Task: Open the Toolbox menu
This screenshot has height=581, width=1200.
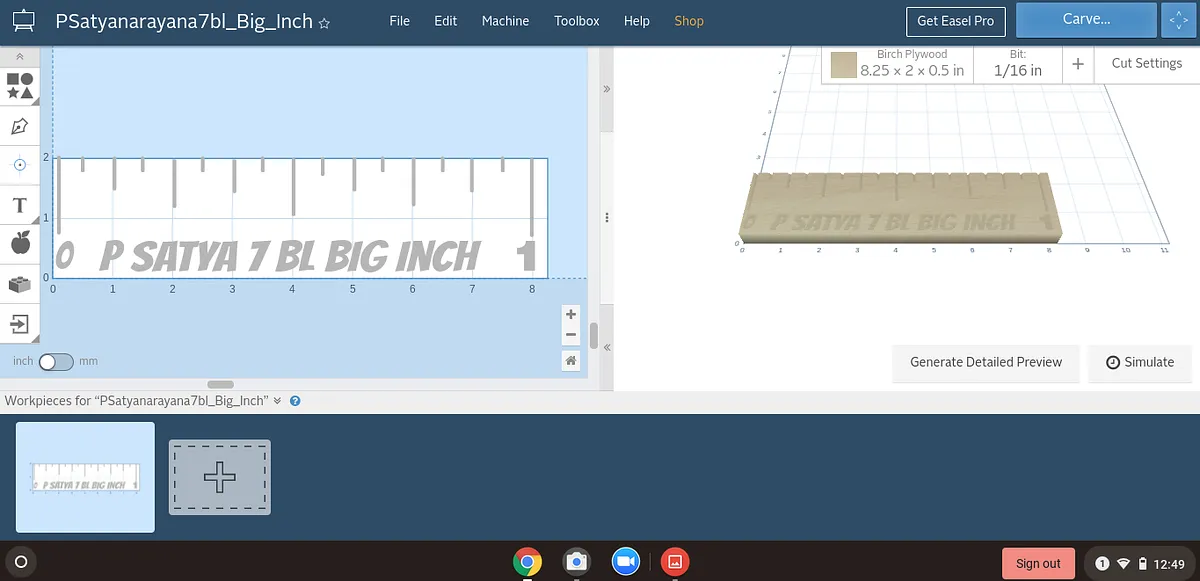Action: point(577,21)
